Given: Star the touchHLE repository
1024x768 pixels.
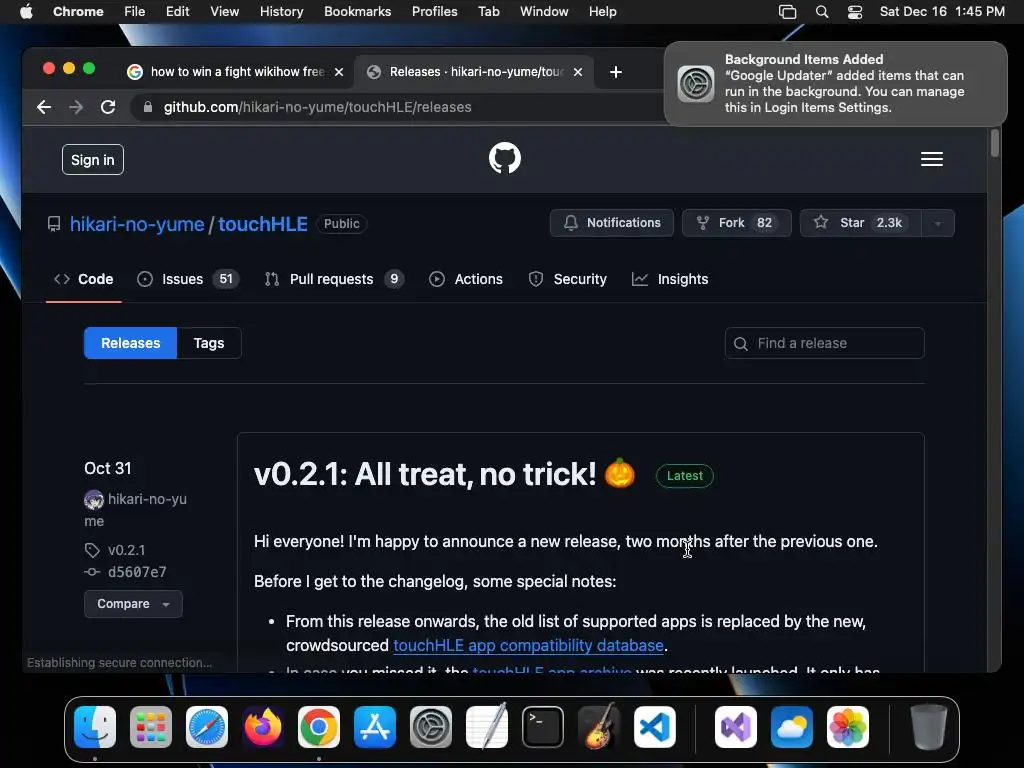Looking at the screenshot, I should coord(861,223).
